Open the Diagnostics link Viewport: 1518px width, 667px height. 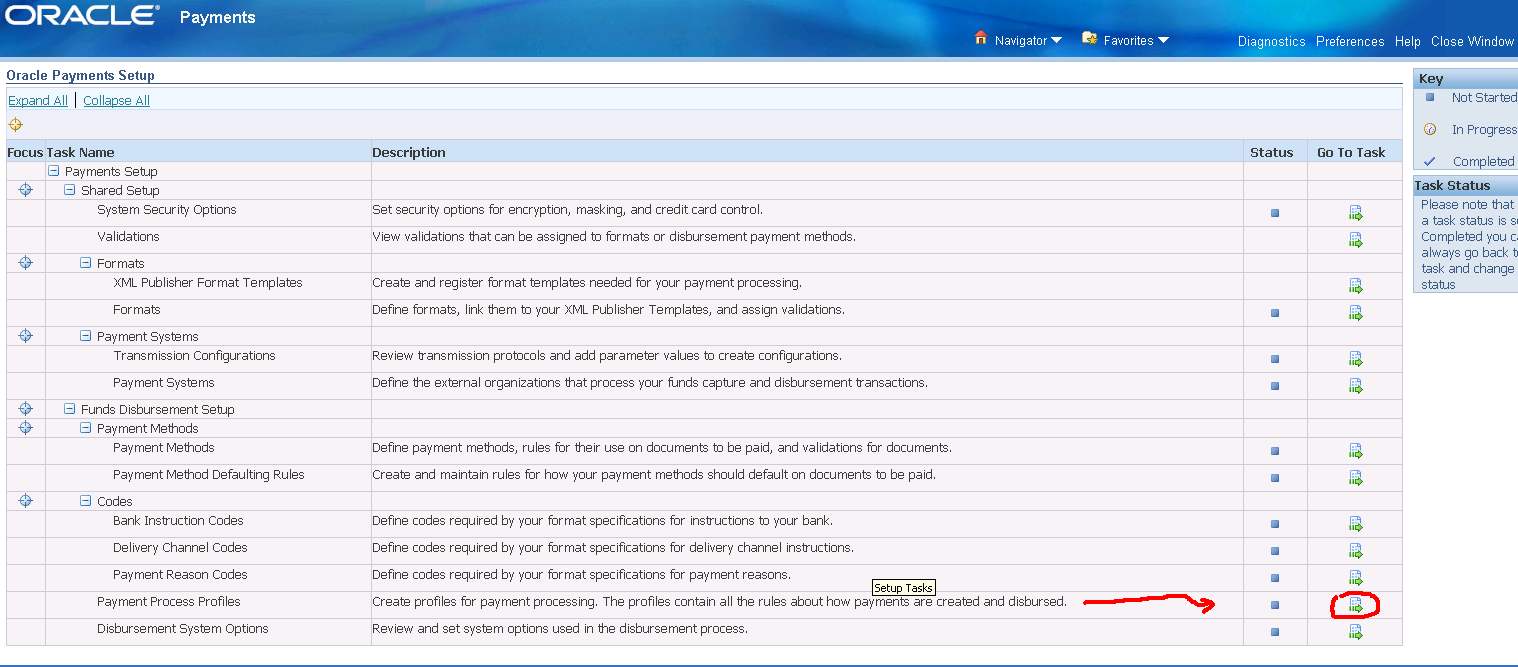[x=1271, y=41]
